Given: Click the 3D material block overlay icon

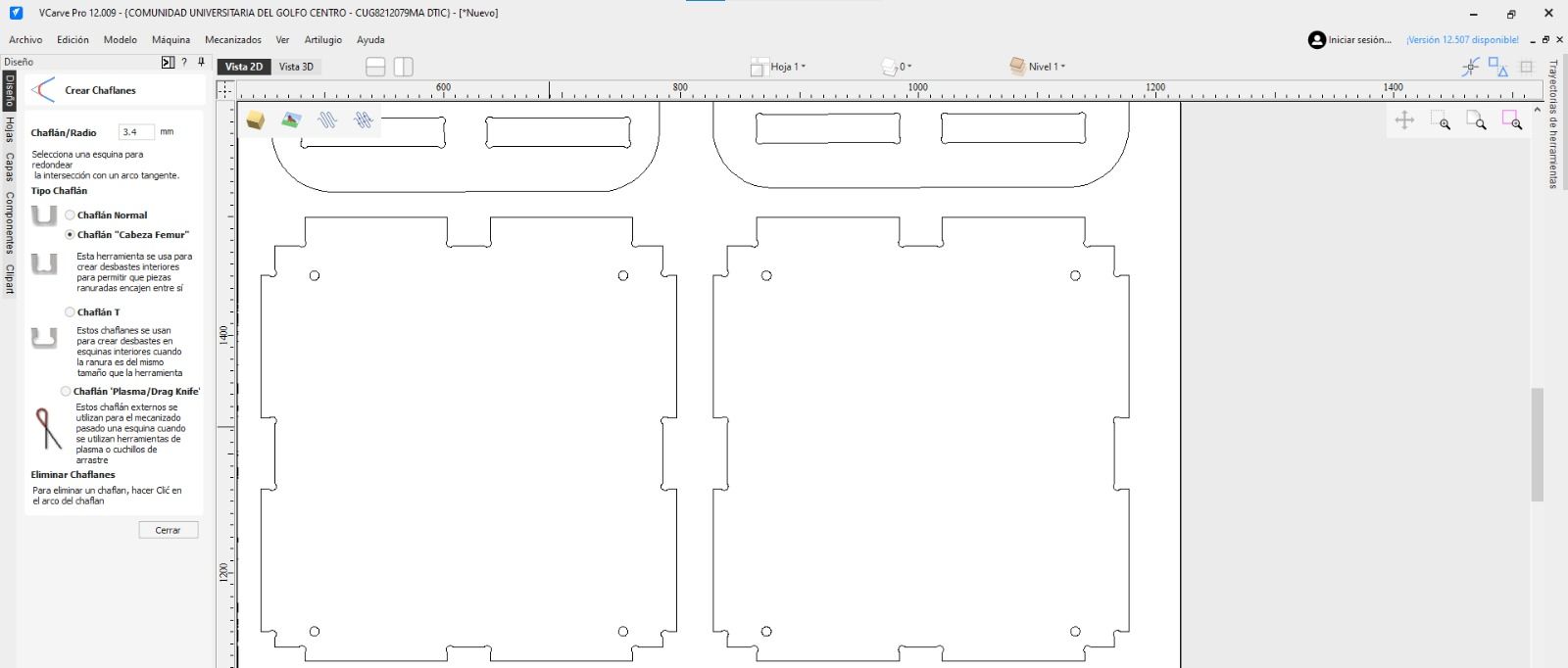Looking at the screenshot, I should (x=256, y=120).
